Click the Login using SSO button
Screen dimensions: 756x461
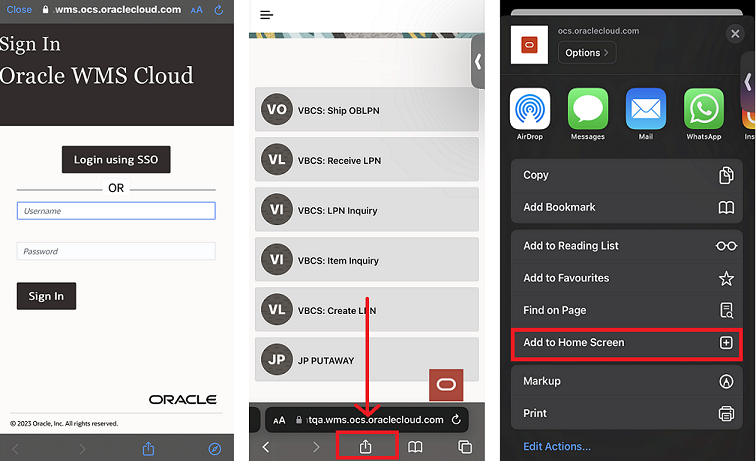point(116,160)
